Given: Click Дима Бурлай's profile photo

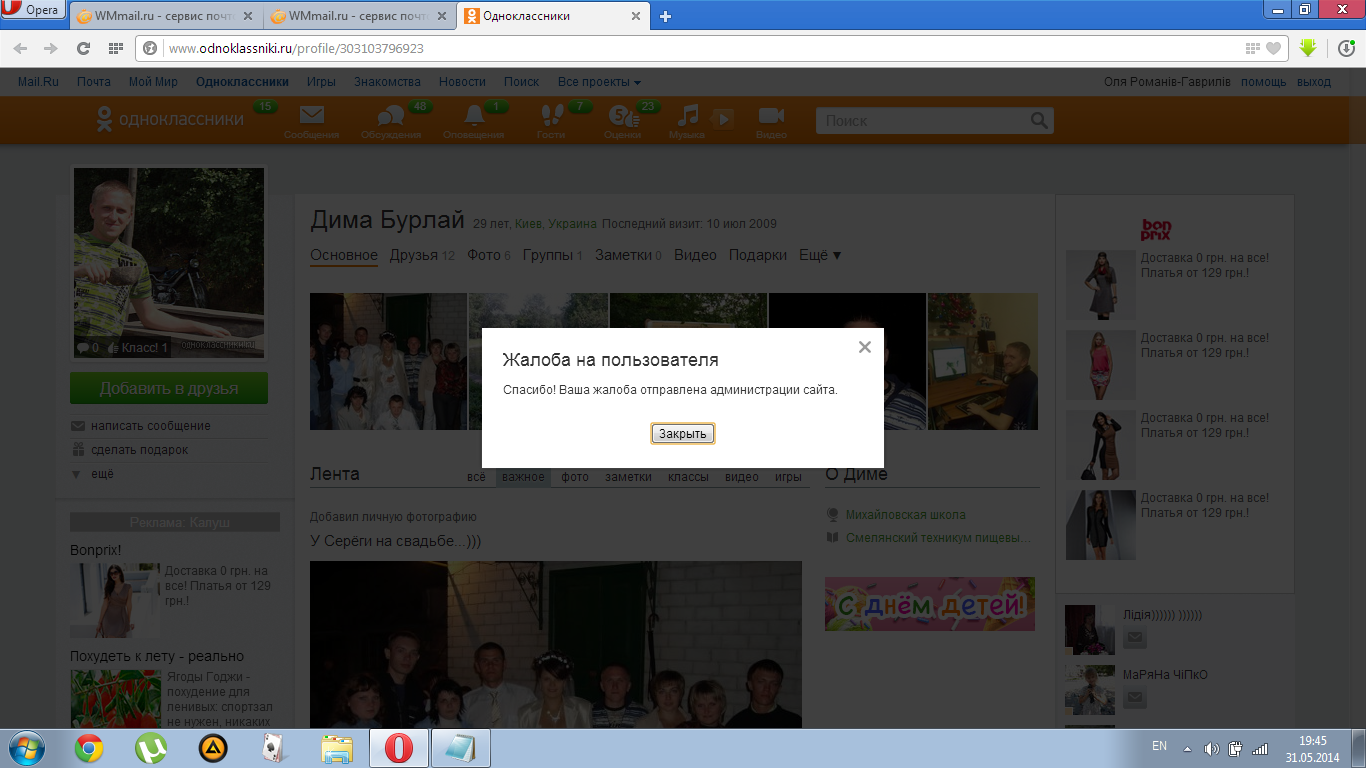Looking at the screenshot, I should click(169, 262).
